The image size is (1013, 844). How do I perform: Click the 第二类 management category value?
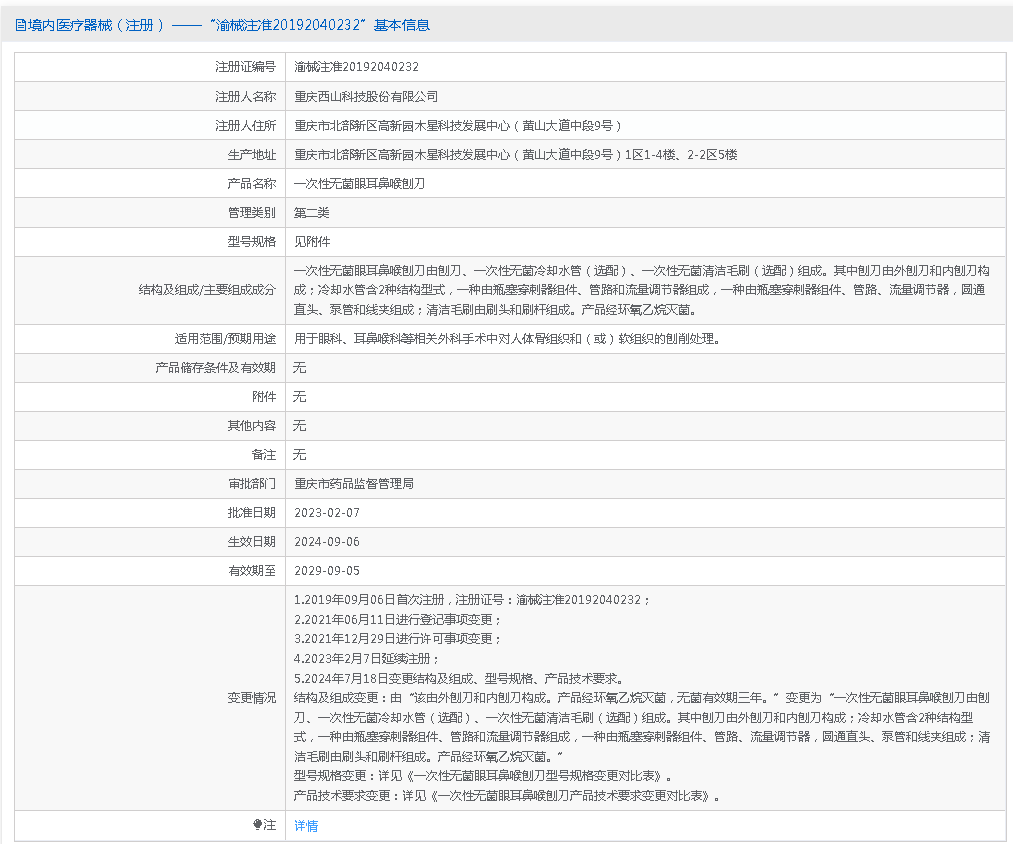click(x=311, y=213)
